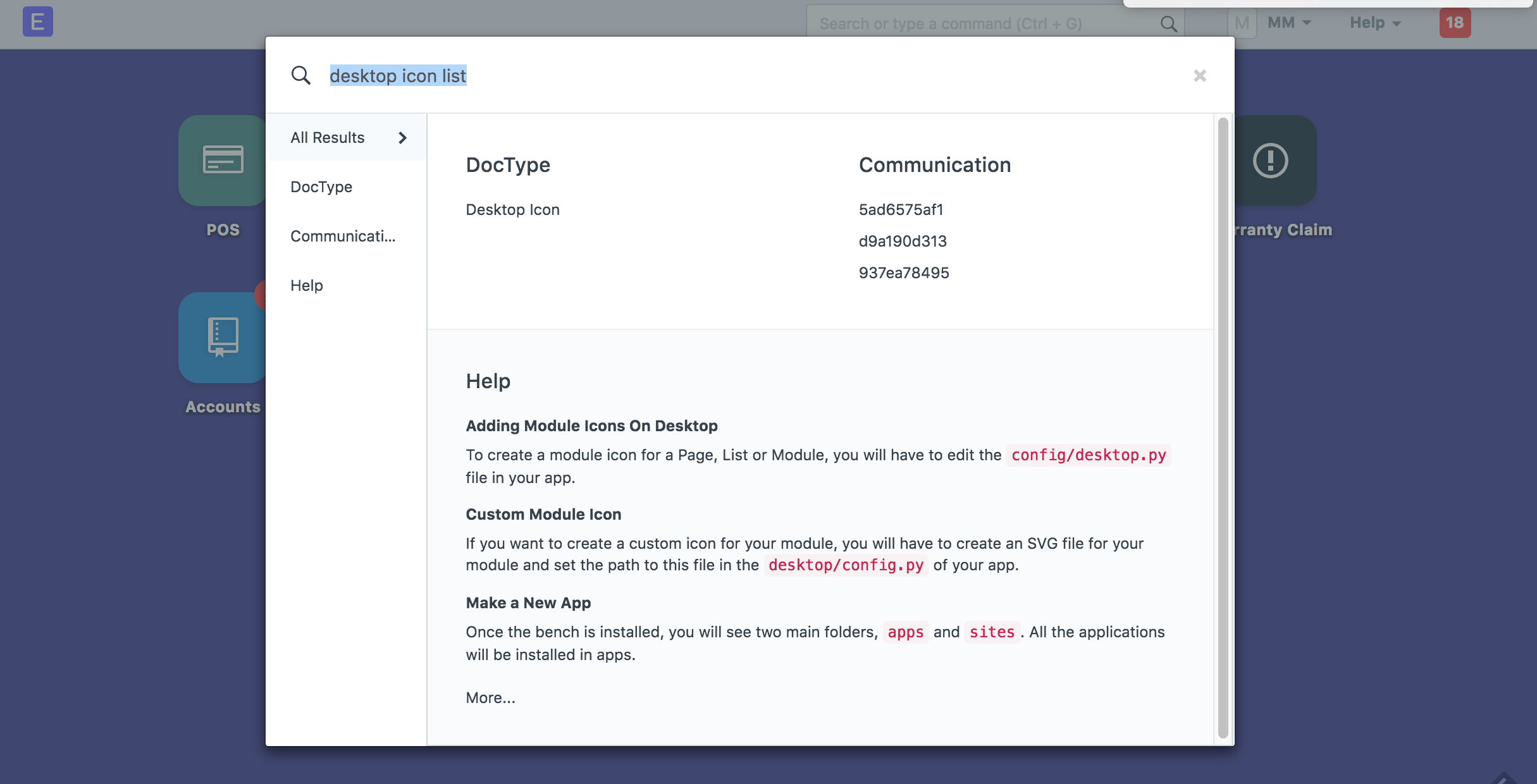Click the search icon in the dialog
This screenshot has height=784, width=1537.
tap(301, 76)
